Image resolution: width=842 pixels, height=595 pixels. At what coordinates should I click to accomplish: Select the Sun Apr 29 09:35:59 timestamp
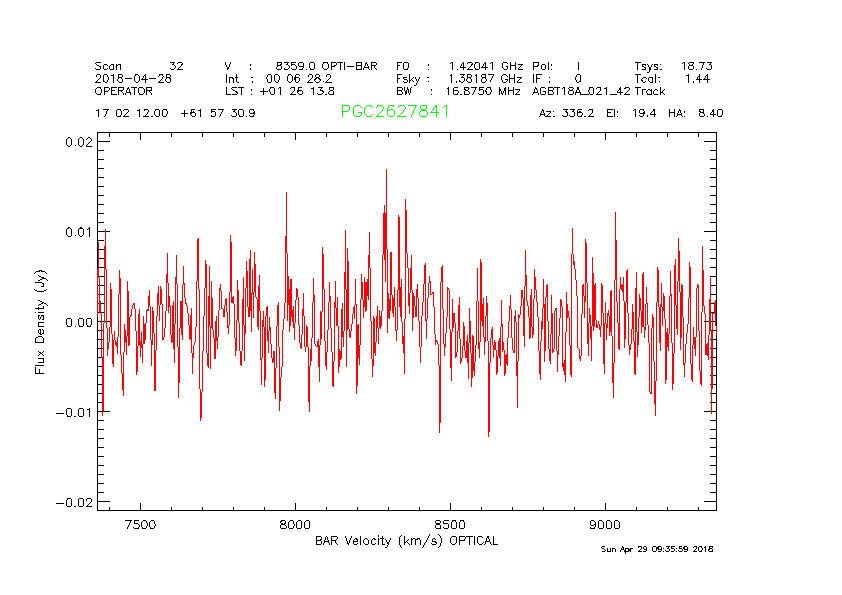(657, 549)
